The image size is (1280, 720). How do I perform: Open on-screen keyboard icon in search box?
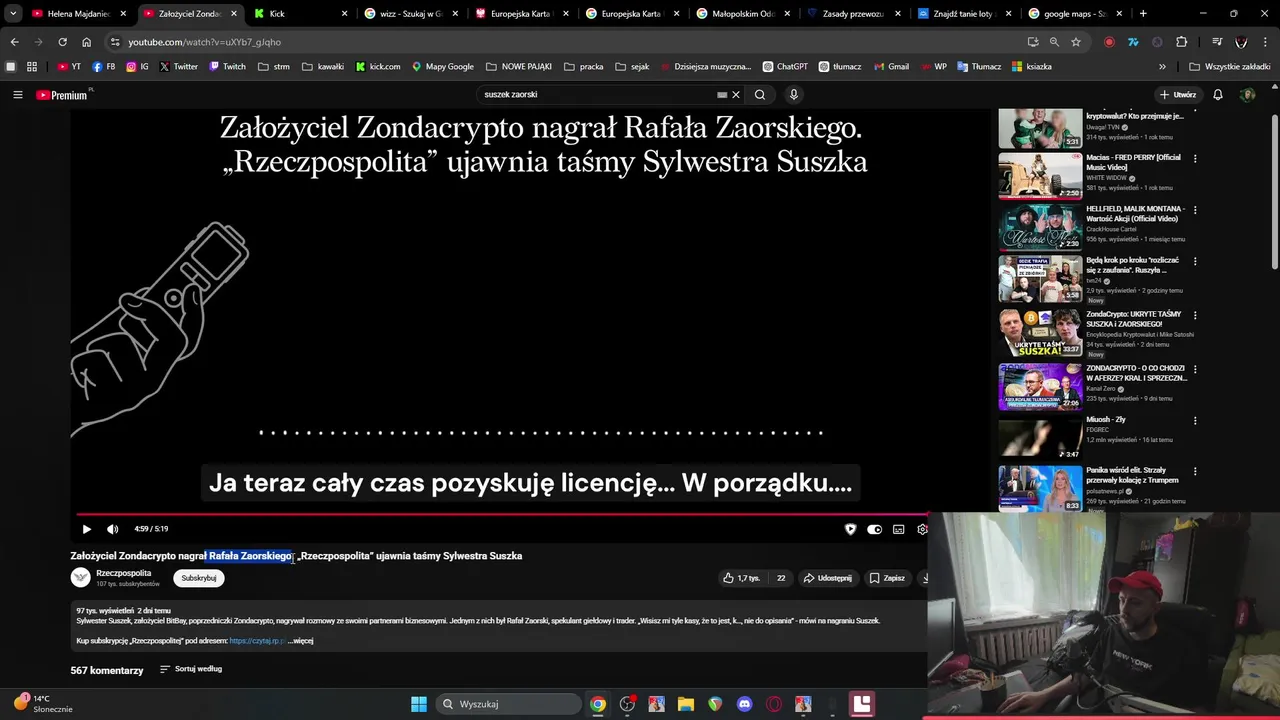click(722, 95)
